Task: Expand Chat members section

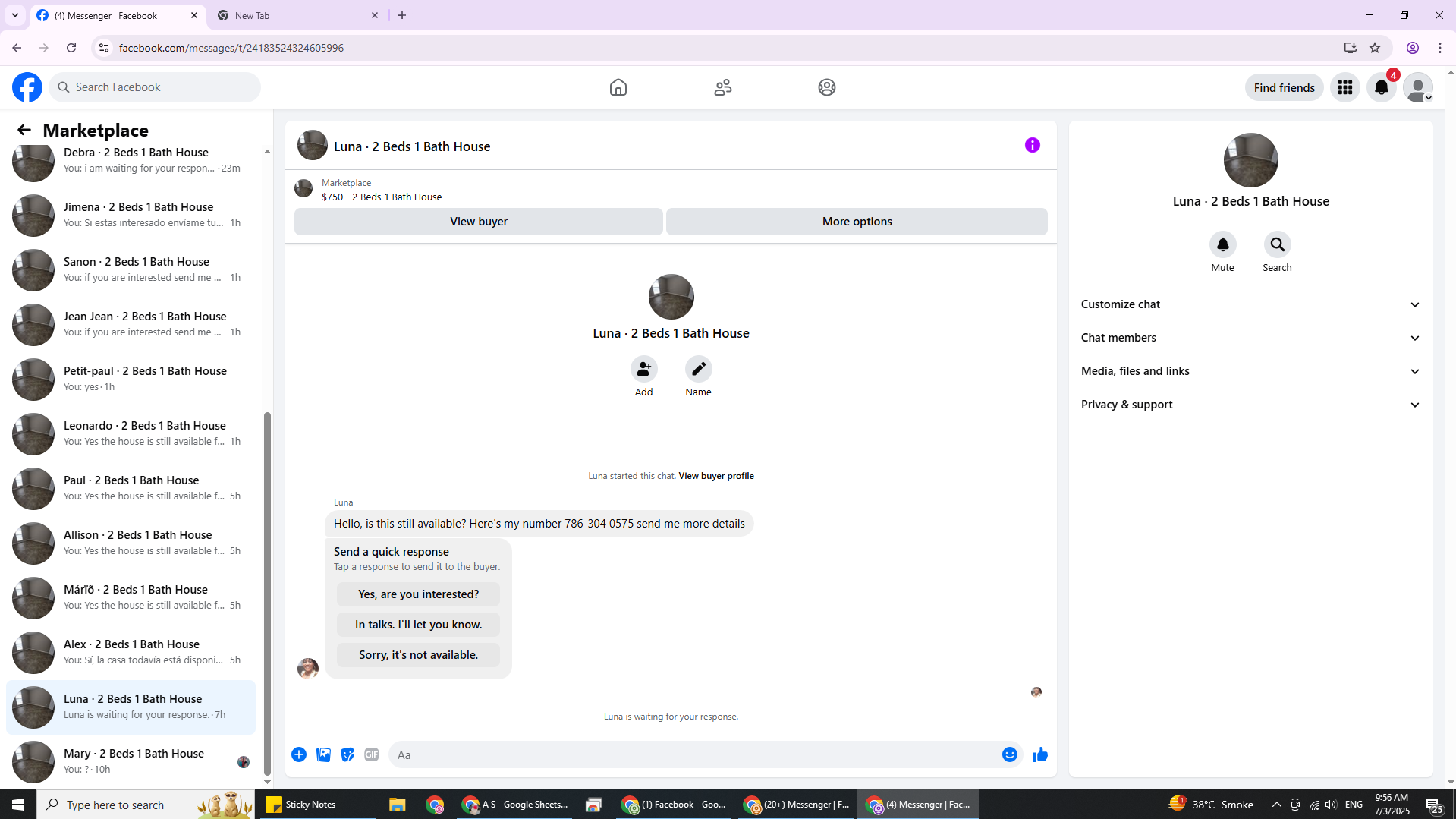Action: click(x=1250, y=338)
